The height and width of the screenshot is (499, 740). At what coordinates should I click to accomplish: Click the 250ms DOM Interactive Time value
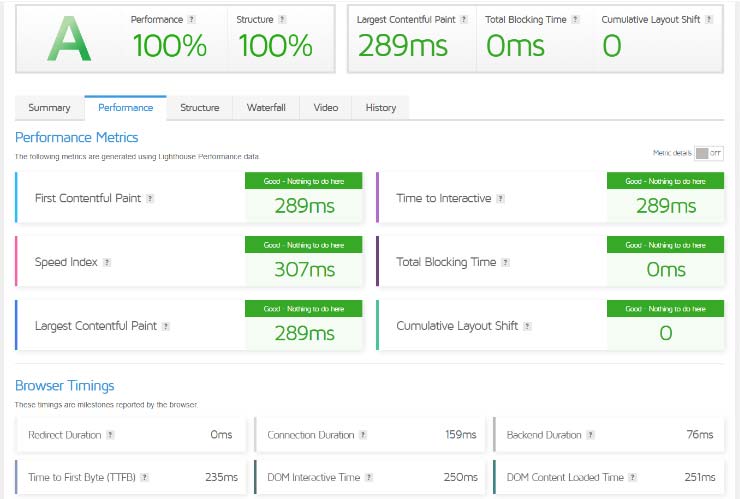click(460, 477)
